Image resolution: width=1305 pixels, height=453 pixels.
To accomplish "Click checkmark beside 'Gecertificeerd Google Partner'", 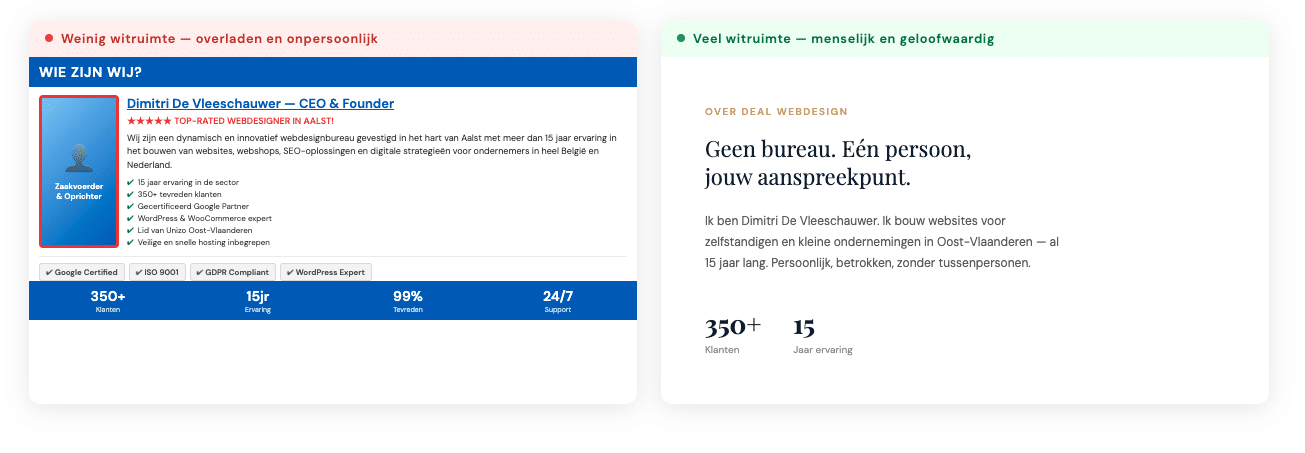I will 131,206.
